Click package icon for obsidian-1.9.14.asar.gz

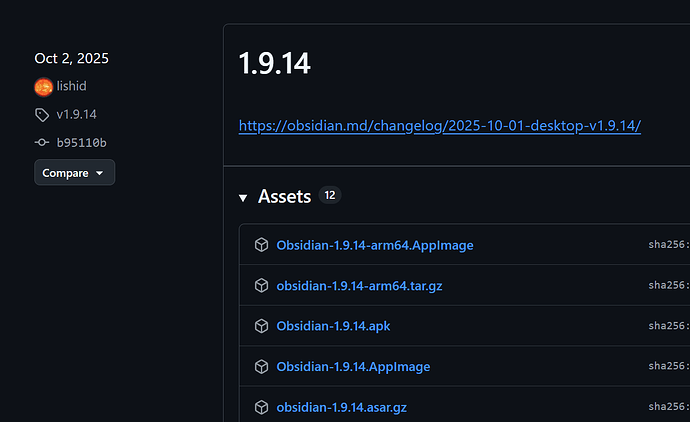[x=261, y=407]
